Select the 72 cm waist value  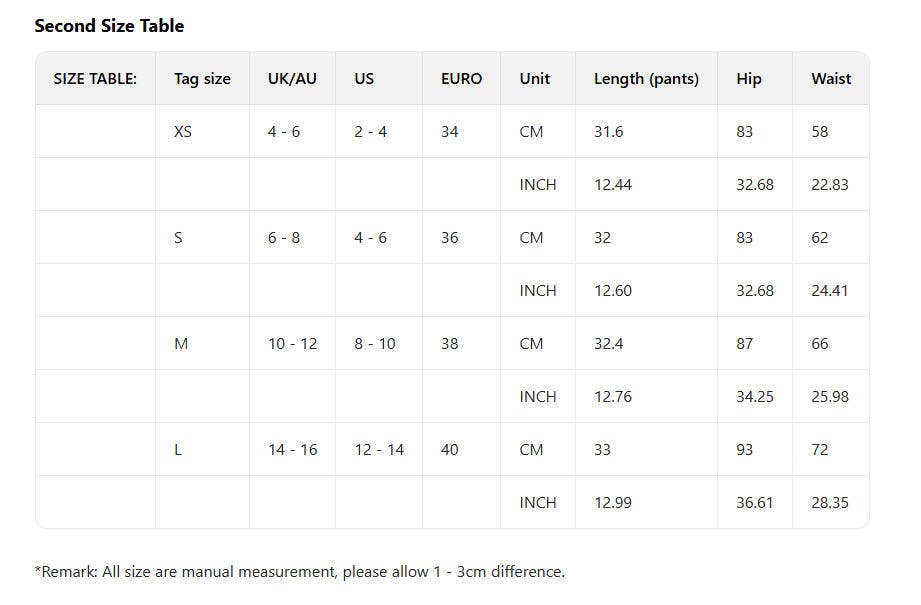pos(820,450)
